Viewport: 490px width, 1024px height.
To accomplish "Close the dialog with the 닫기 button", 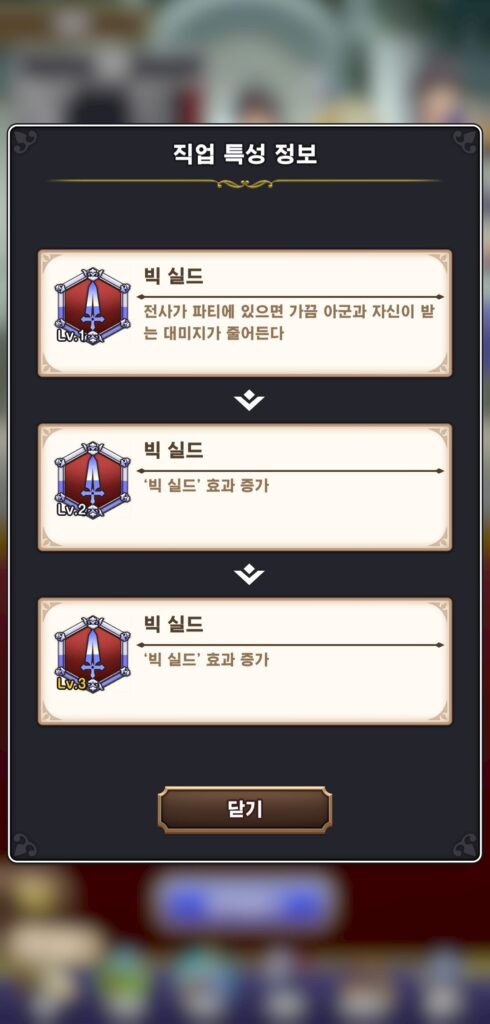I will [245, 810].
